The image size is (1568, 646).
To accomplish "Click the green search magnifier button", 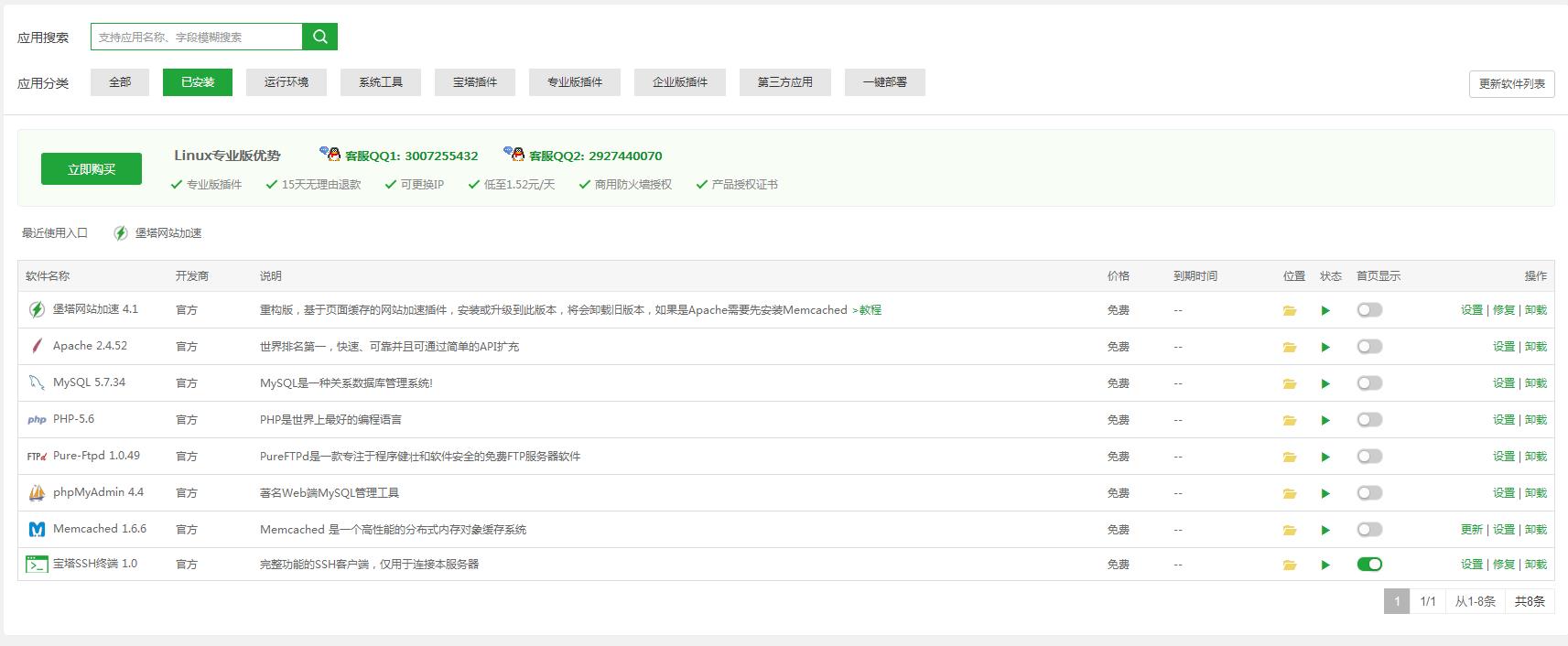I will (319, 37).
